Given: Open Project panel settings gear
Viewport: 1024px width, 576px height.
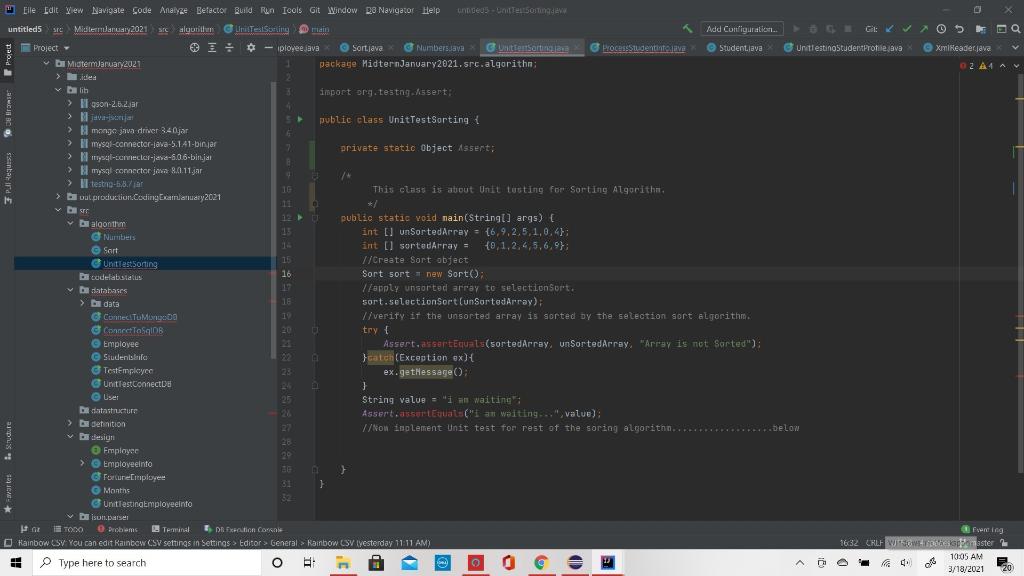Looking at the screenshot, I should [251, 47].
